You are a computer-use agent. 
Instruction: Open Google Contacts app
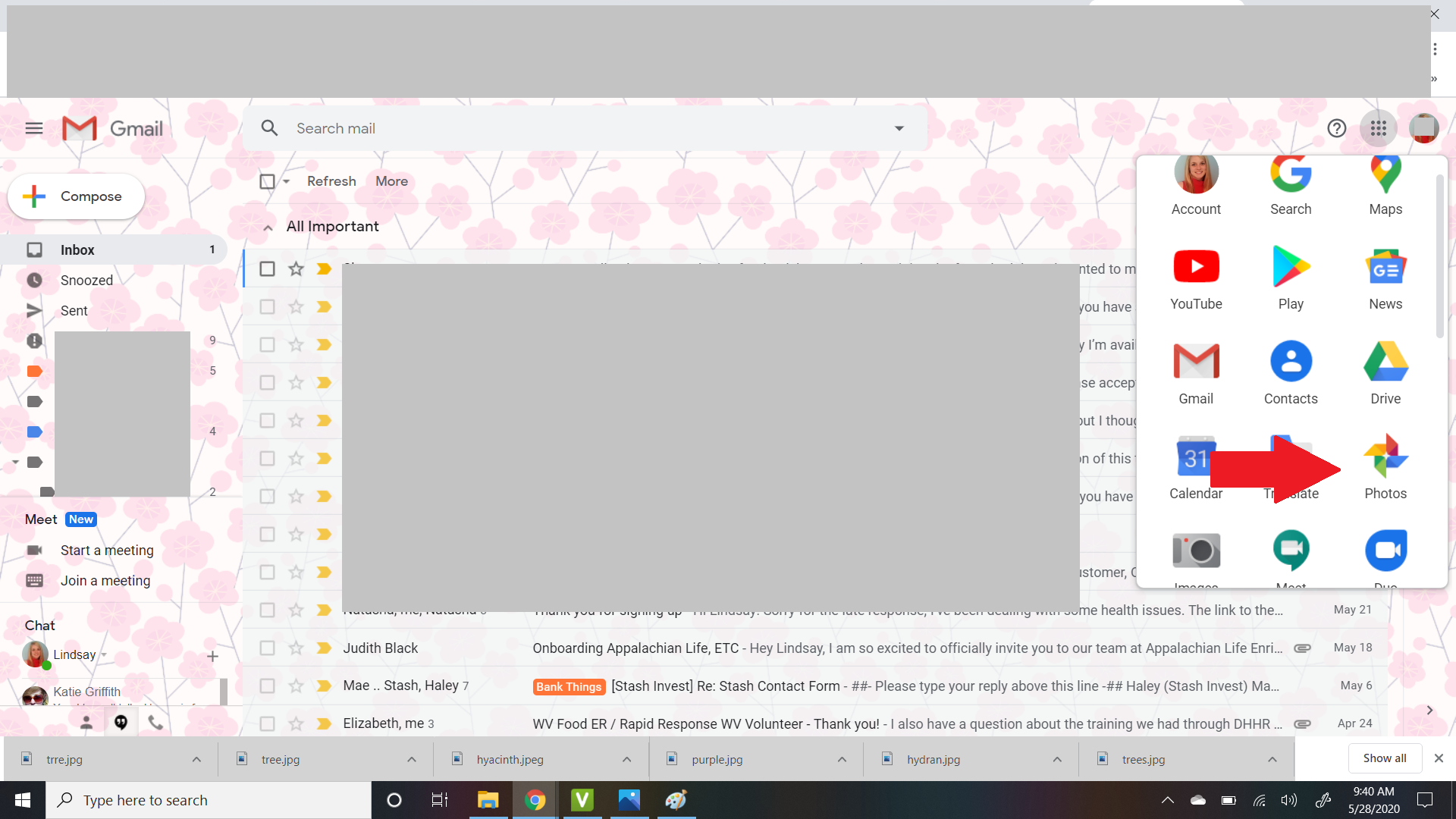(x=1291, y=371)
